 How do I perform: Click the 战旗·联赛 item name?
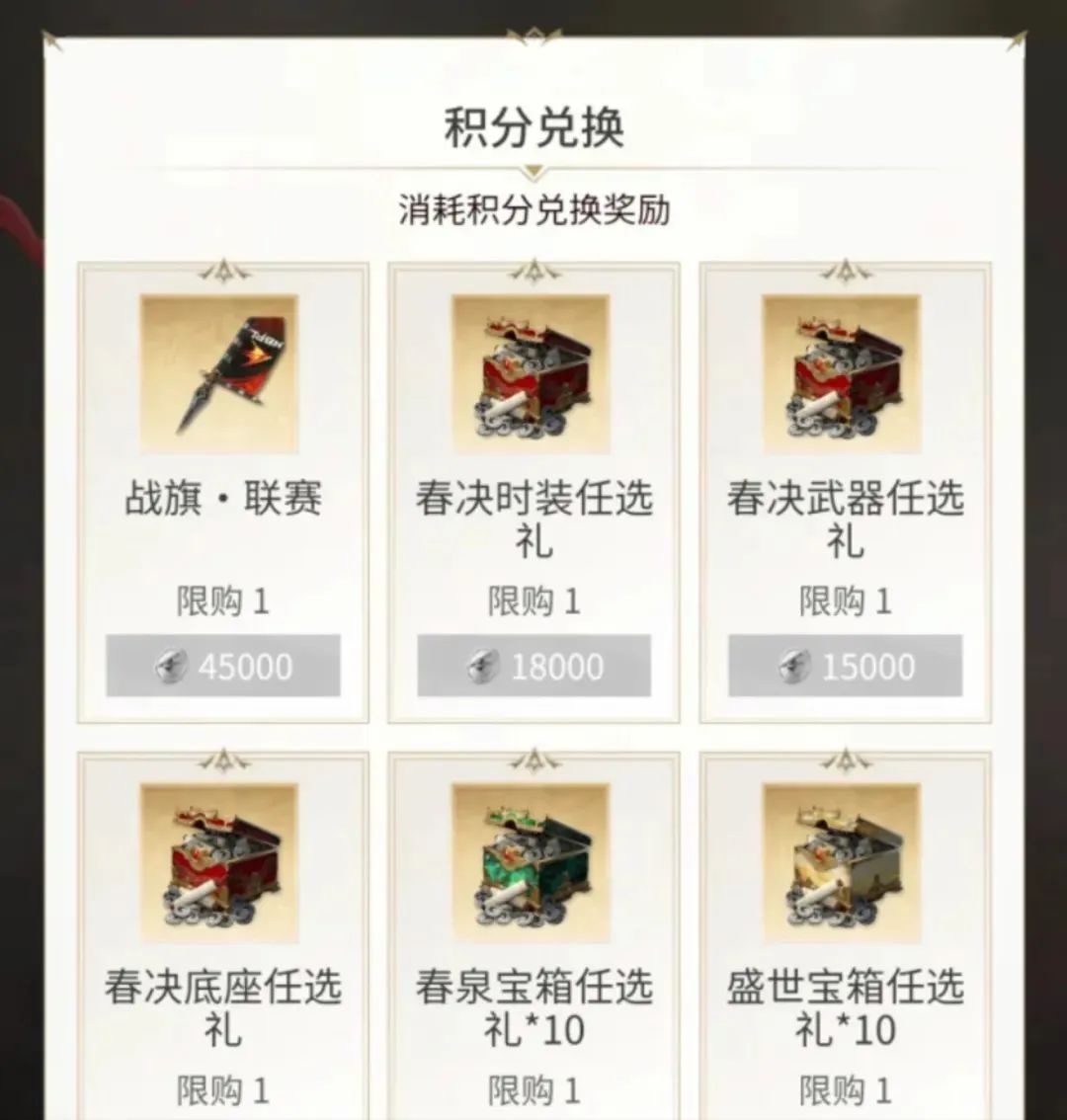(223, 498)
